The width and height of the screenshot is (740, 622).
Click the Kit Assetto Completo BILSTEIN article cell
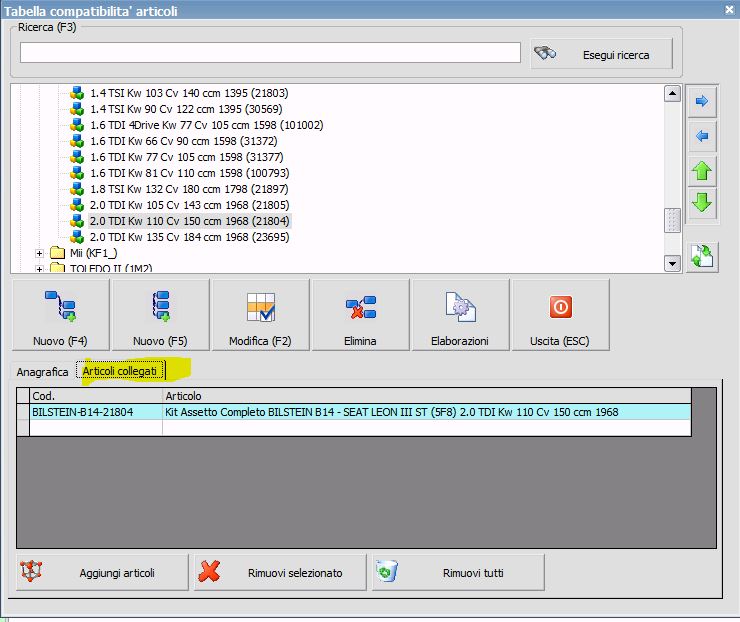point(427,412)
